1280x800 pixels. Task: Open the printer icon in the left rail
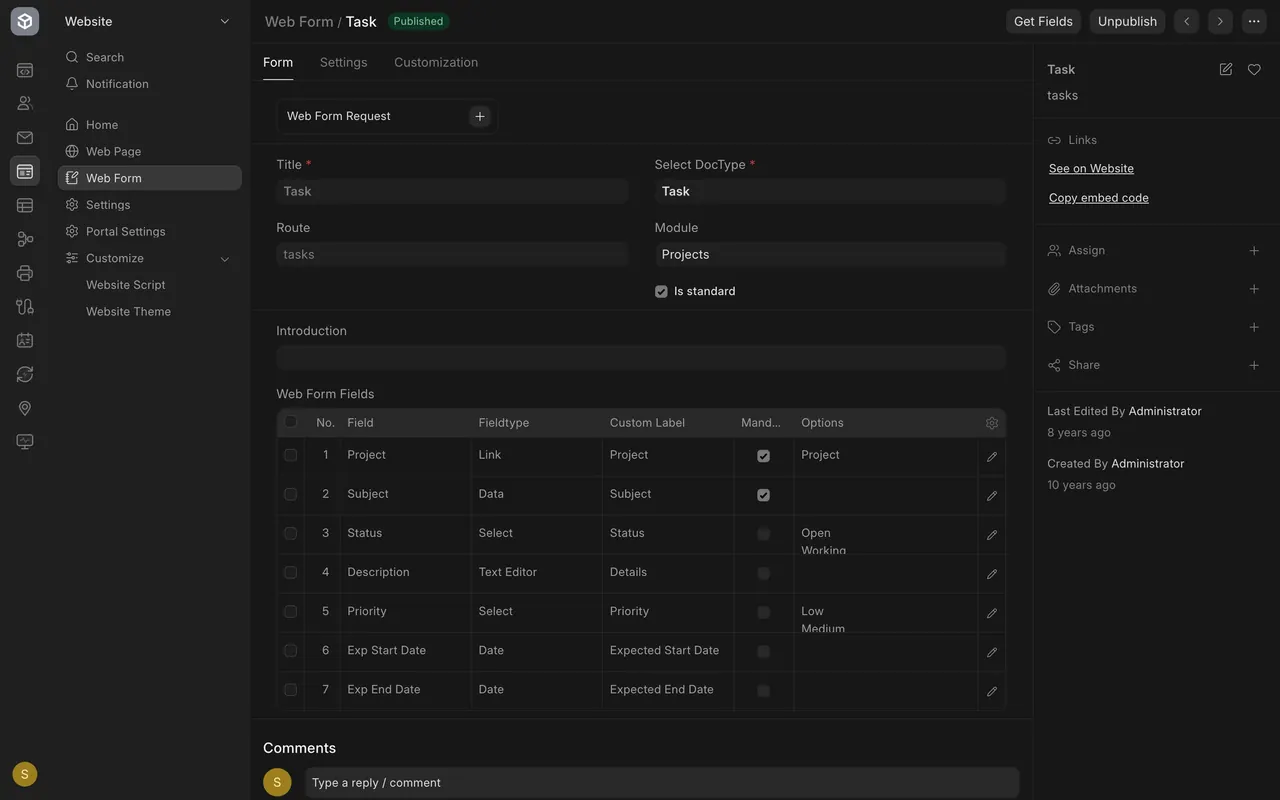point(25,273)
